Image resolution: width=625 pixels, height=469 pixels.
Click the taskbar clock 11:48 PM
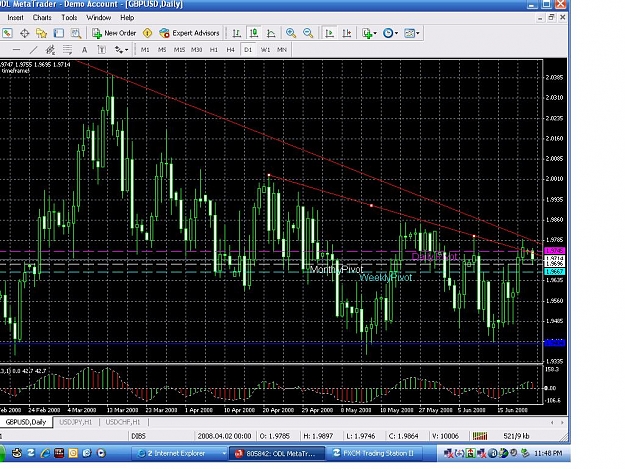click(548, 453)
